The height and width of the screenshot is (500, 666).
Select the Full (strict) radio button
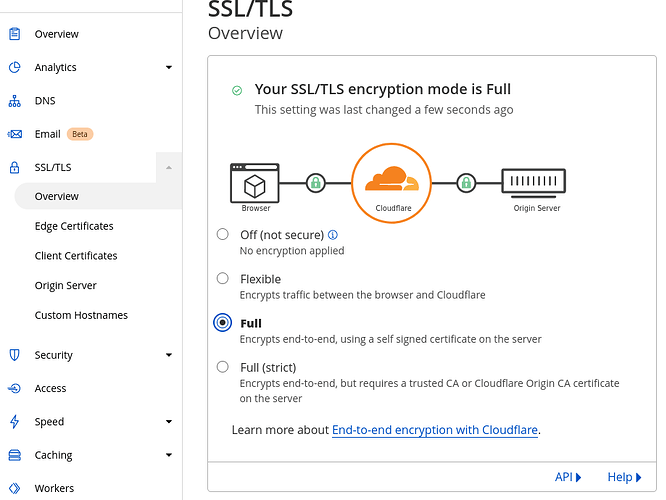(223, 367)
